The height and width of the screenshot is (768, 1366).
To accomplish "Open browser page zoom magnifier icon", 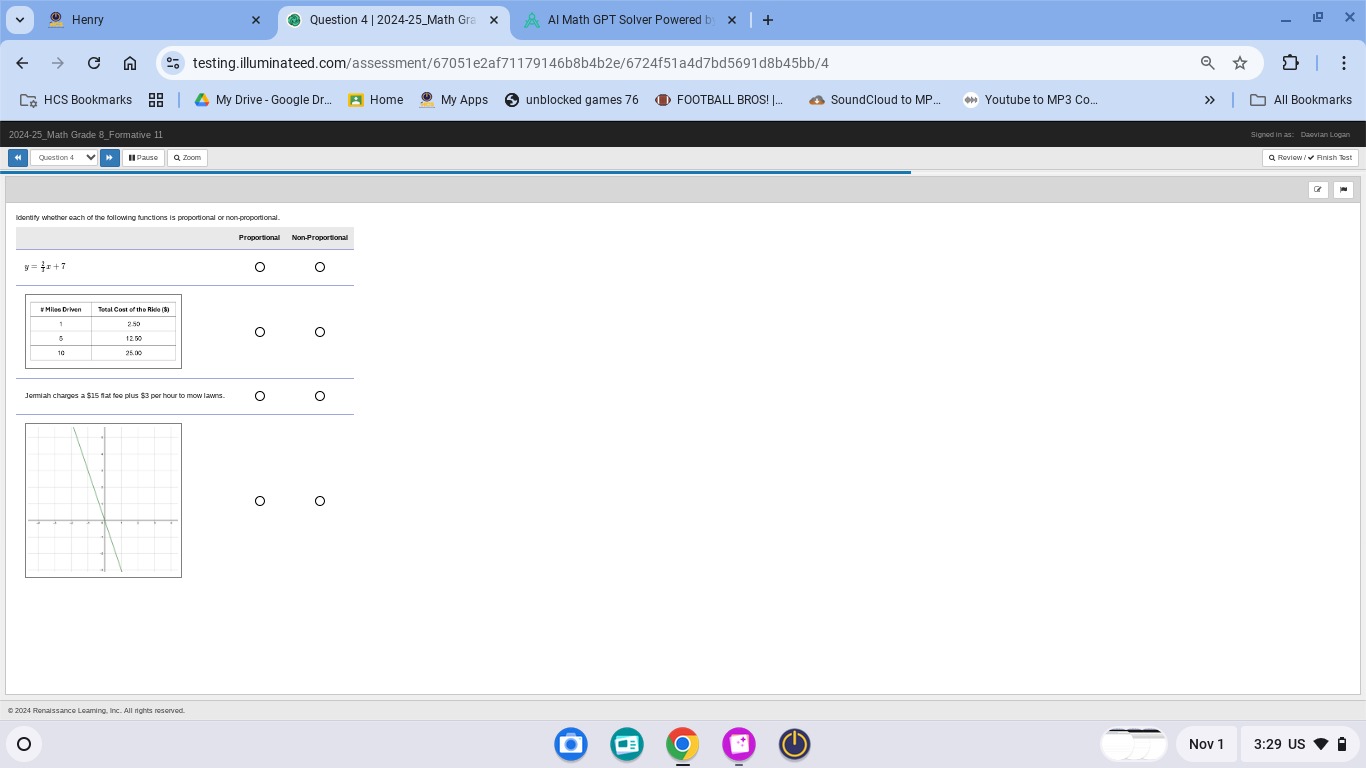I will click(1208, 63).
